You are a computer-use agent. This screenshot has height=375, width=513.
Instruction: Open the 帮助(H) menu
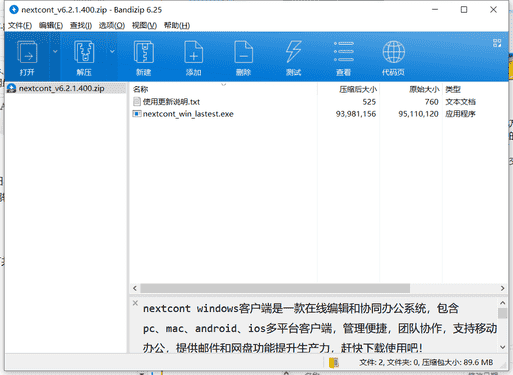point(177,25)
